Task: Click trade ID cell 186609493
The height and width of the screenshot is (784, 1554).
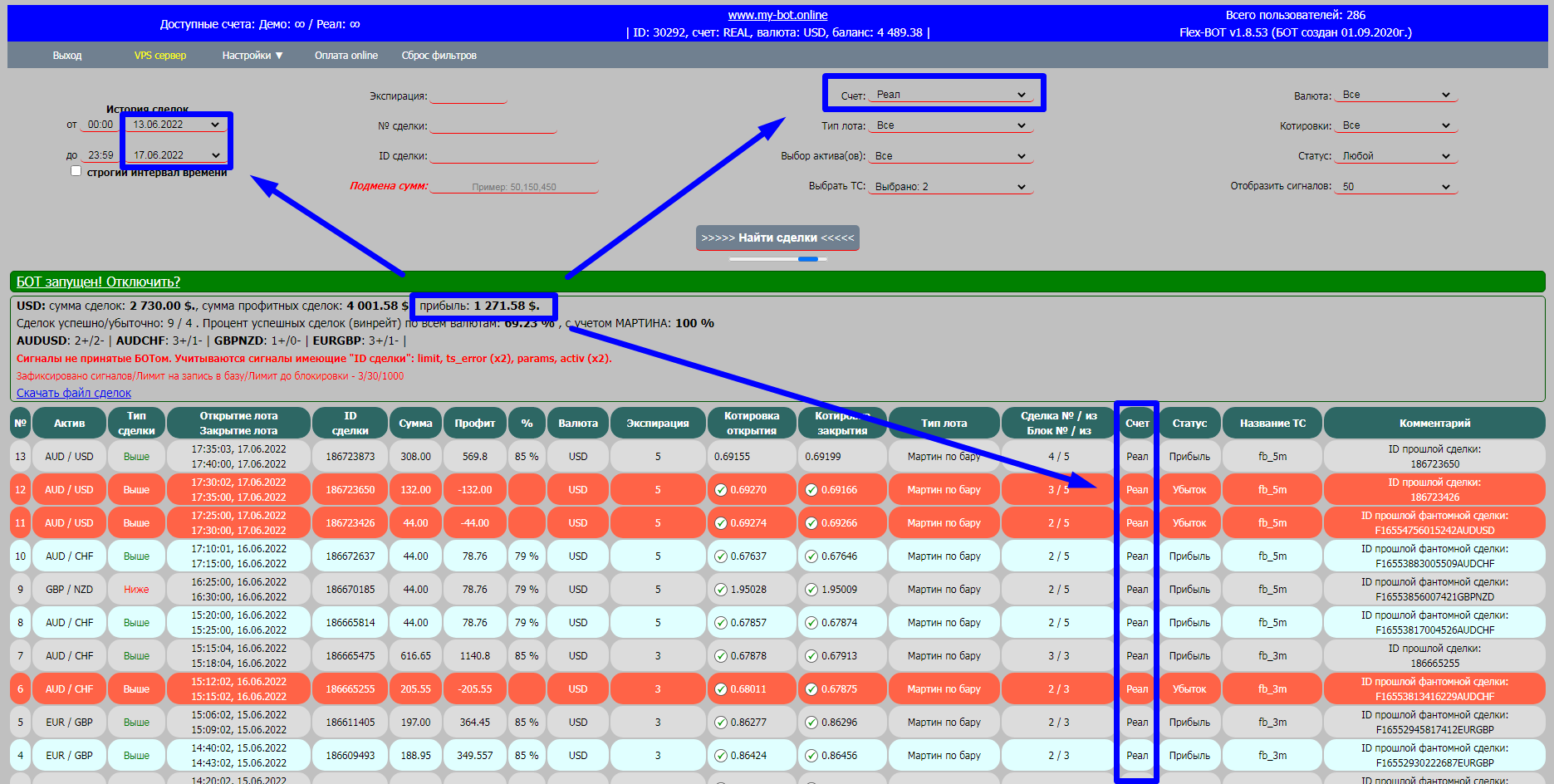Action: (350, 756)
